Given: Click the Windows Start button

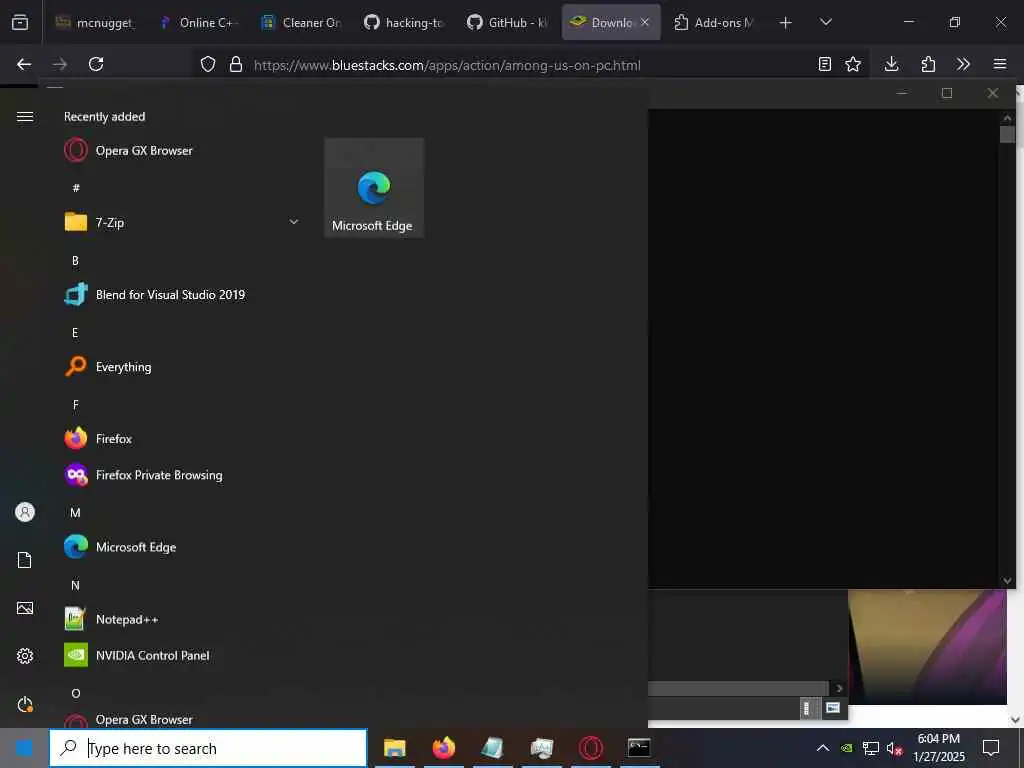Looking at the screenshot, I should tap(24, 748).
